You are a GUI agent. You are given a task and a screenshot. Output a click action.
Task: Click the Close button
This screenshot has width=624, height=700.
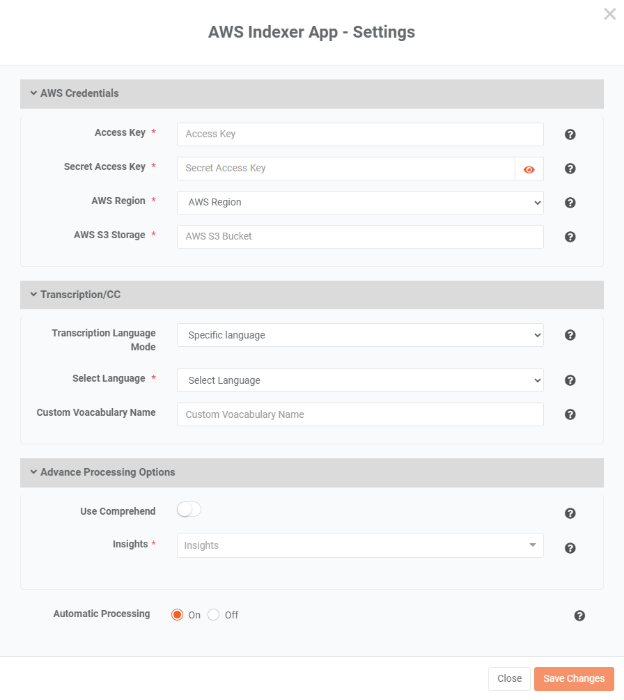pos(509,678)
